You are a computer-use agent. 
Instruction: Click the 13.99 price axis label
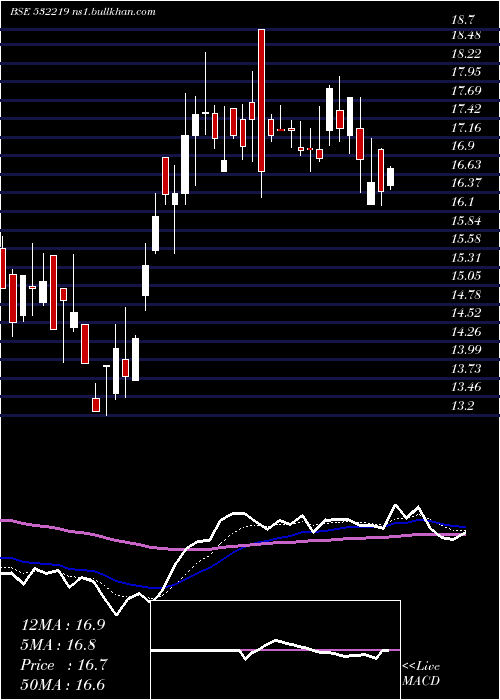click(466, 350)
